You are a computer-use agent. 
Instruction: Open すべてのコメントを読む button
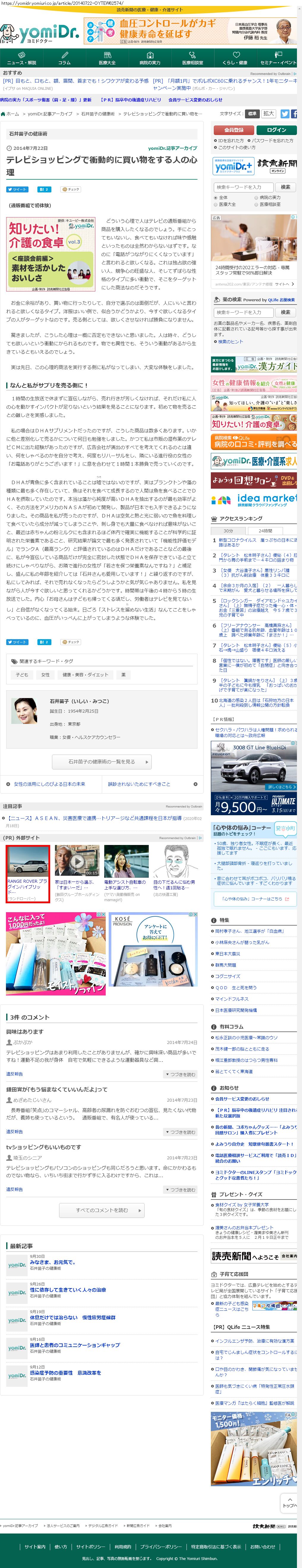tap(102, 1211)
